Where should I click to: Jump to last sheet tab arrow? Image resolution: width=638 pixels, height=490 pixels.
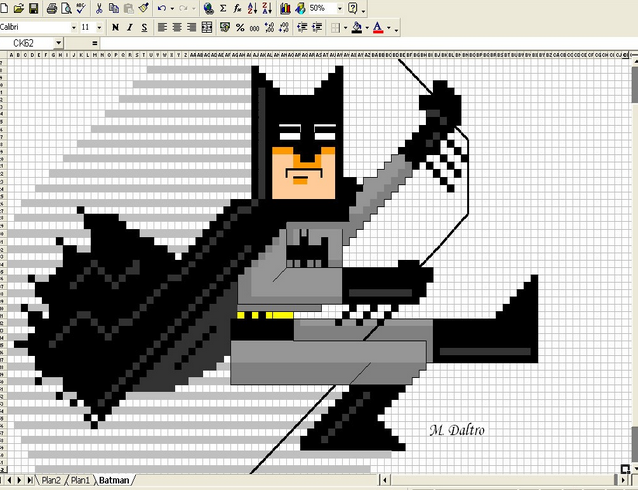pyautogui.click(x=29, y=480)
